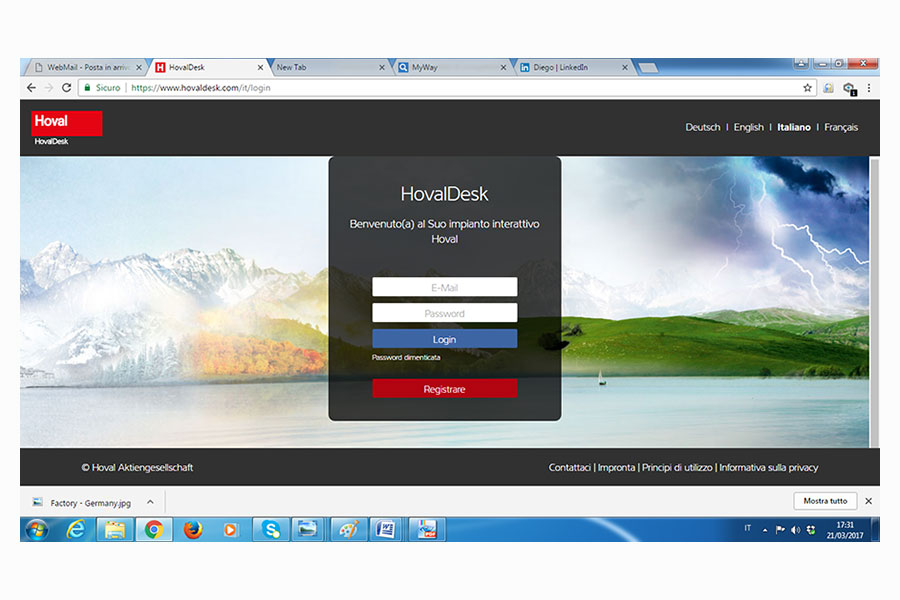Reload the HovalDesk page
The height and width of the screenshot is (600, 900).
pyautogui.click(x=67, y=88)
